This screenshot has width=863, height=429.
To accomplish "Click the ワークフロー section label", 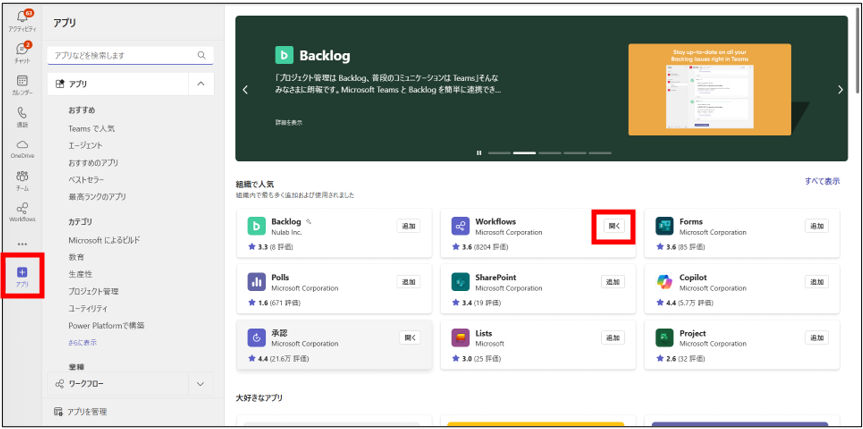I will pos(85,383).
